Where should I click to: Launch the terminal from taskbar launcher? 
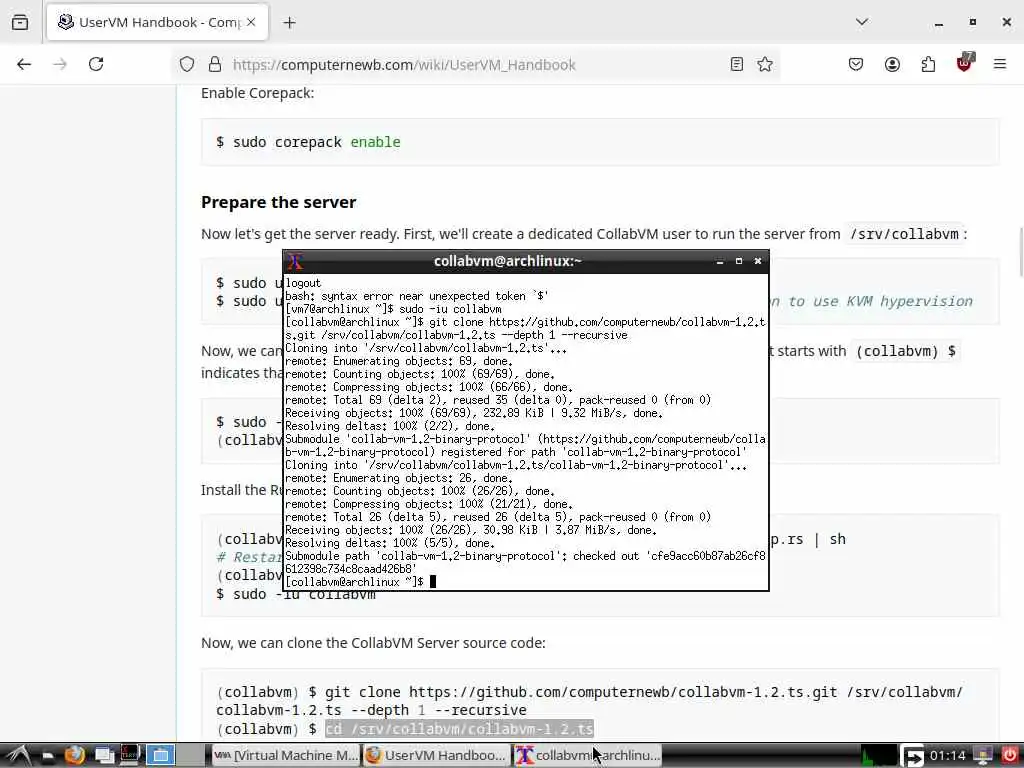click(x=131, y=756)
